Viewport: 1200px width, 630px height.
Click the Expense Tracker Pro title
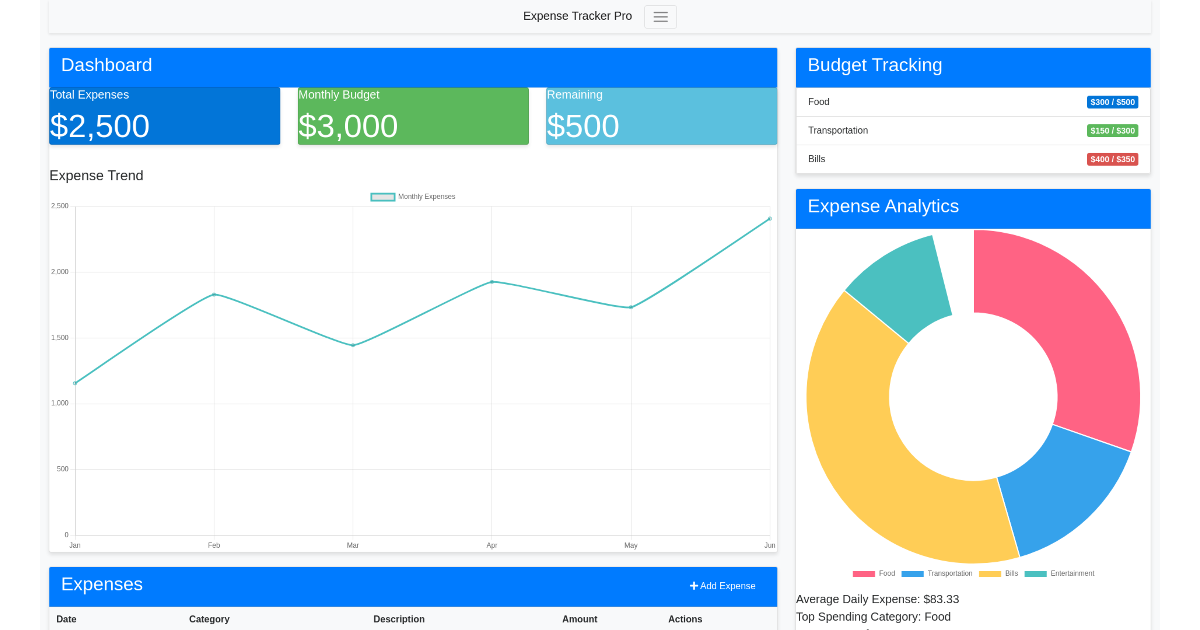[577, 16]
